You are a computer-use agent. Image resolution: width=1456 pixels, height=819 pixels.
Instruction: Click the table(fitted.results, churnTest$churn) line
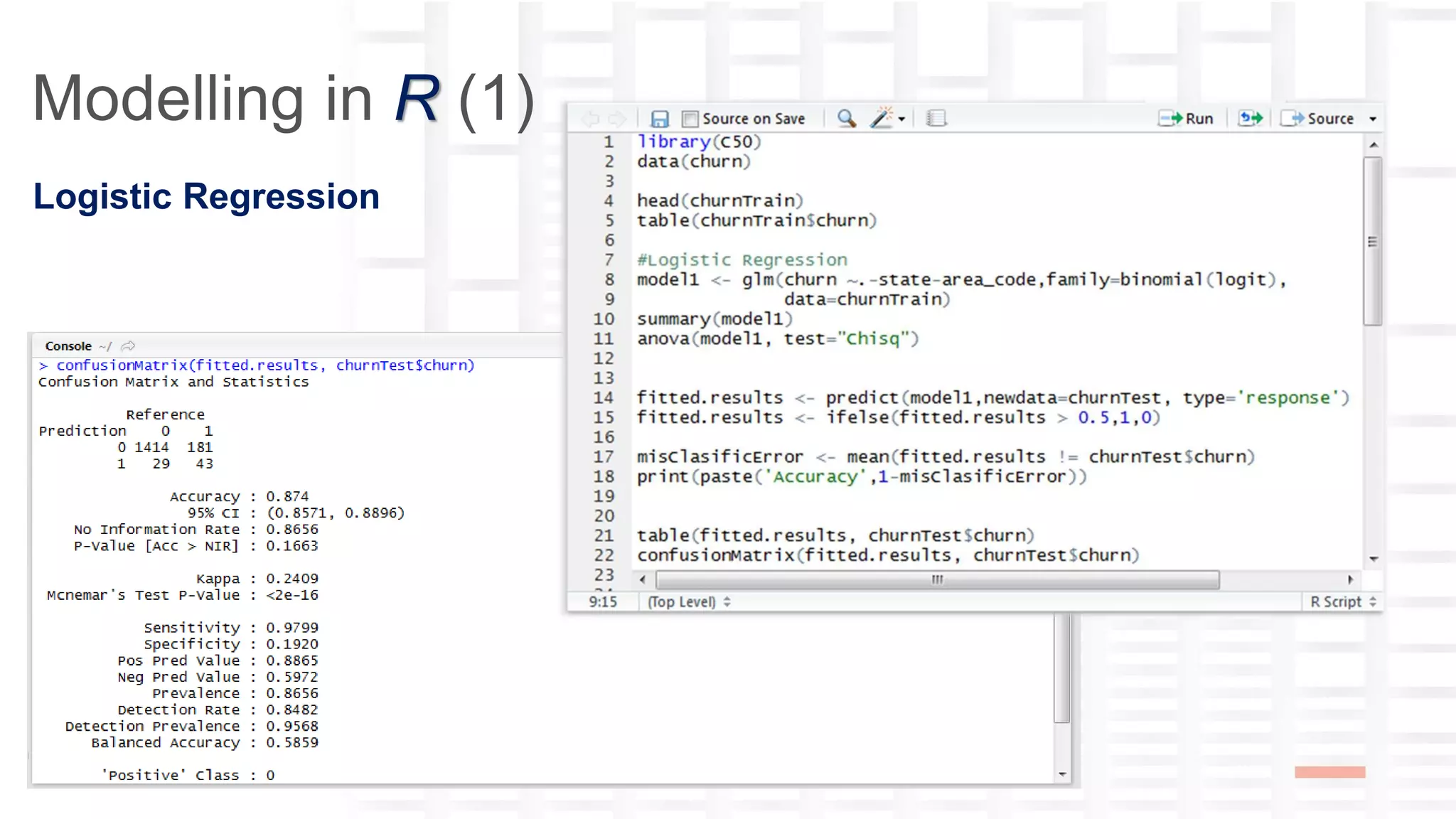pos(835,535)
